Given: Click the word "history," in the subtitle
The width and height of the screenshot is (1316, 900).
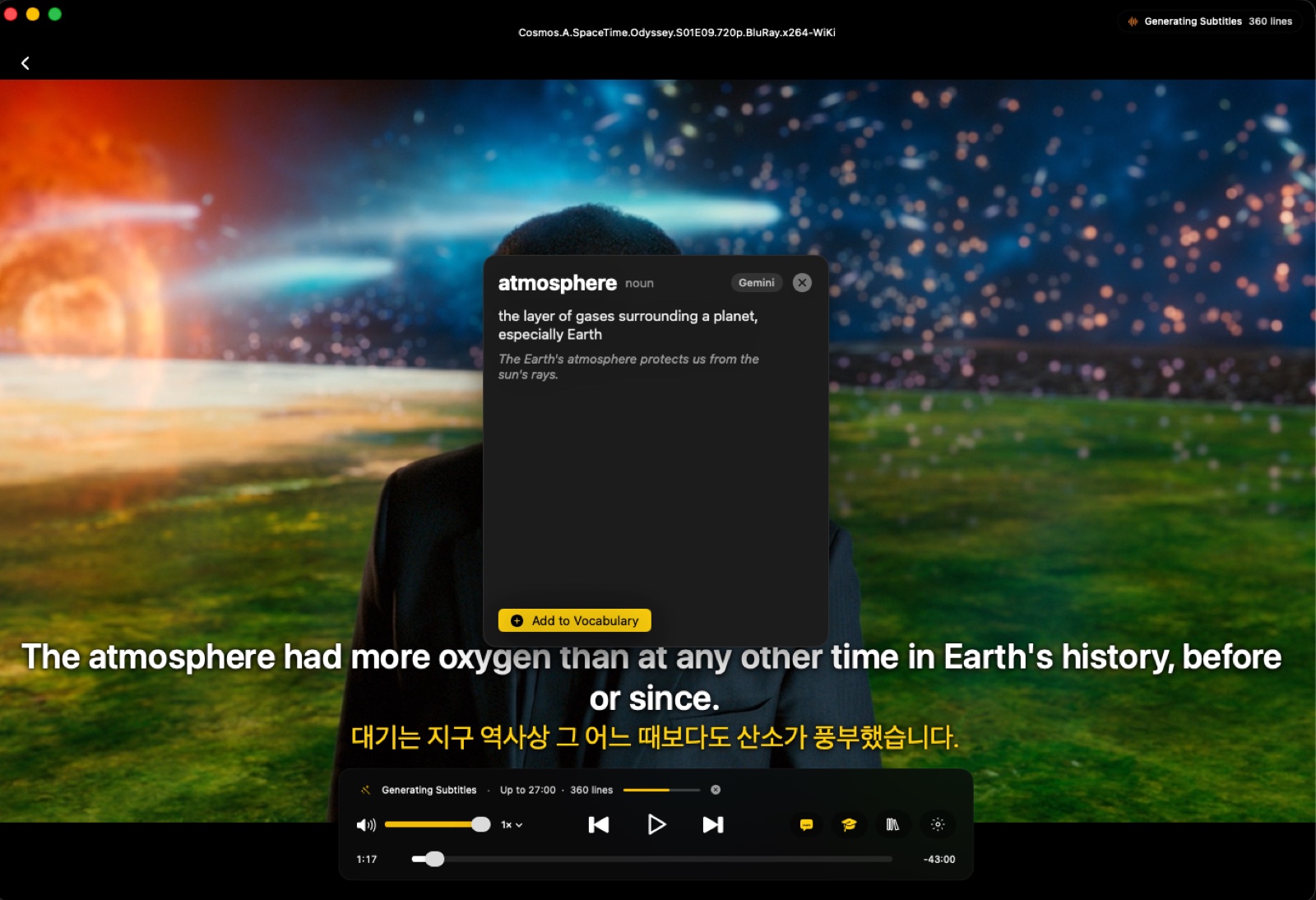Looking at the screenshot, I should (x=1118, y=657).
